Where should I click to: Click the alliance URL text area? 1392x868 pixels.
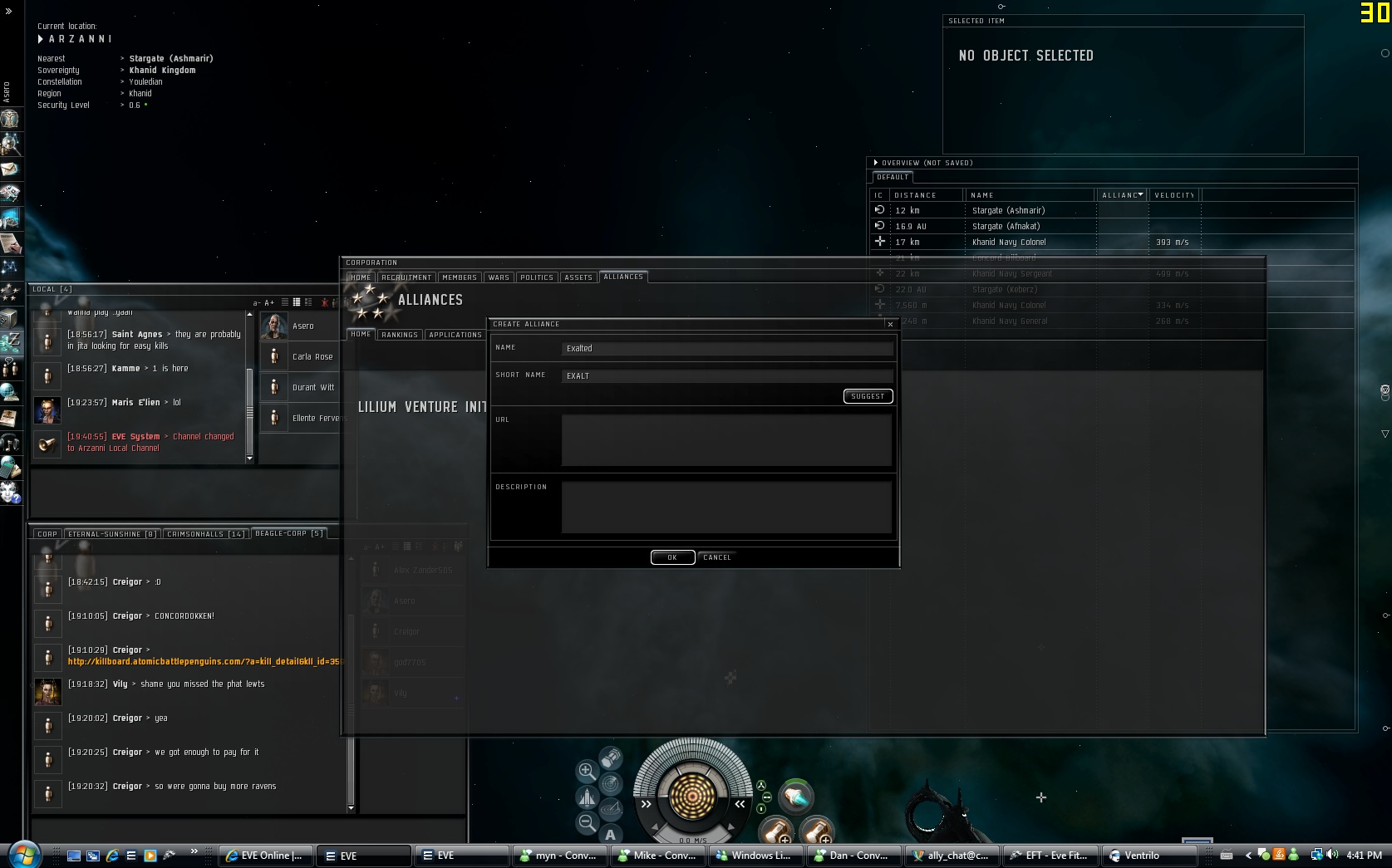pos(727,440)
